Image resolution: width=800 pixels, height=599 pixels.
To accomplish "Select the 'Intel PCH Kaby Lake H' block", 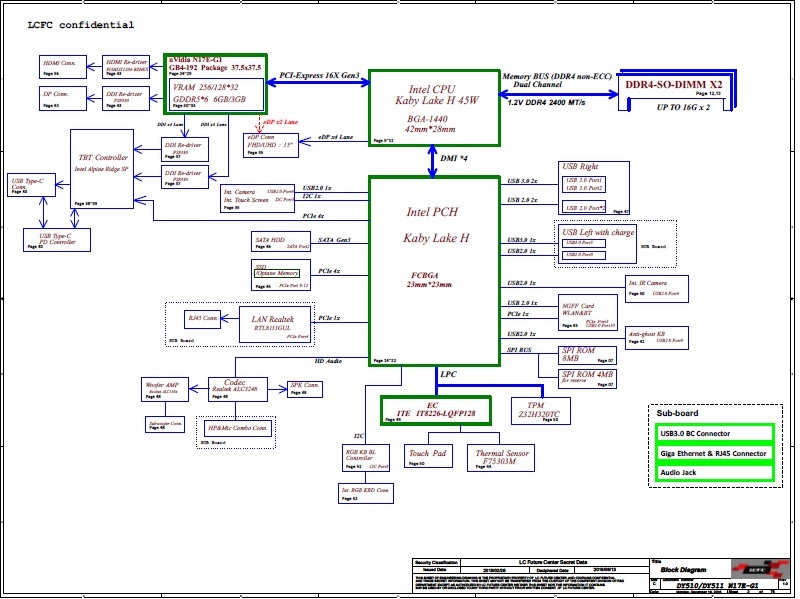I will tap(434, 271).
